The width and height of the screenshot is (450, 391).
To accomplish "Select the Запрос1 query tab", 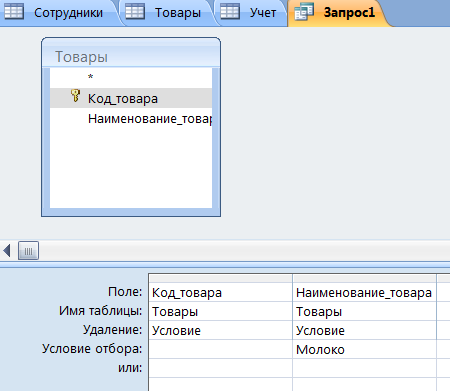I will point(338,13).
